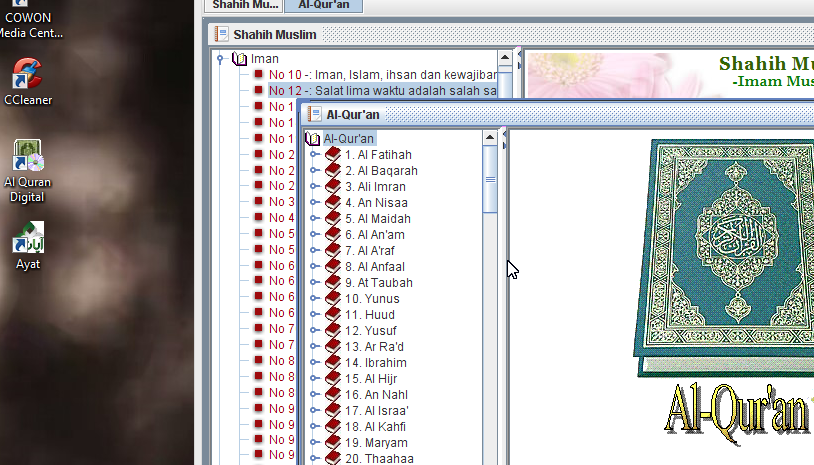Select 12. Yusuf surah
The image size is (814, 465).
click(x=371, y=331)
